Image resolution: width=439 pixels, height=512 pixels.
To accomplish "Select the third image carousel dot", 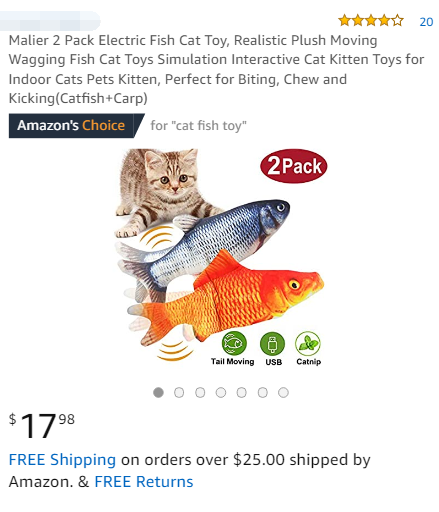I will point(200,392).
